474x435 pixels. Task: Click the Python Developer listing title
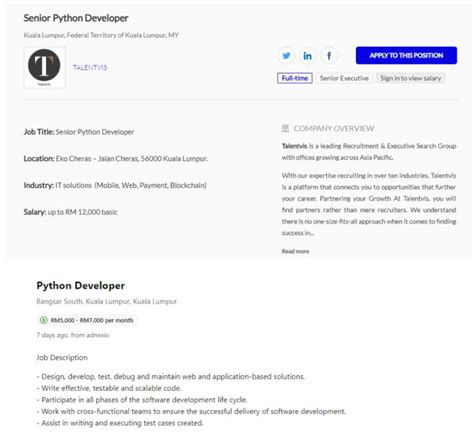tap(81, 286)
